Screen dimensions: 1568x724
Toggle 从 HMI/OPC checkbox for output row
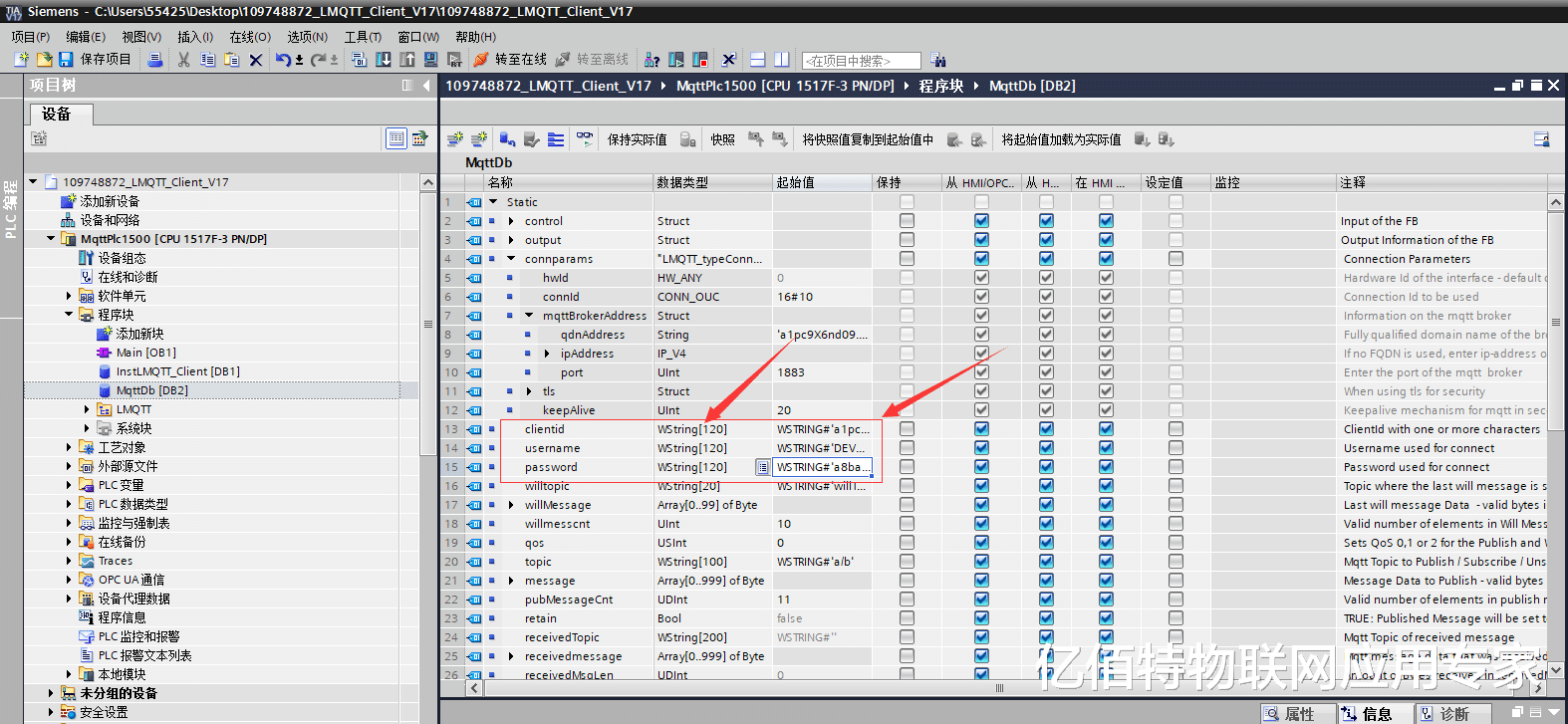pyautogui.click(x=981, y=240)
